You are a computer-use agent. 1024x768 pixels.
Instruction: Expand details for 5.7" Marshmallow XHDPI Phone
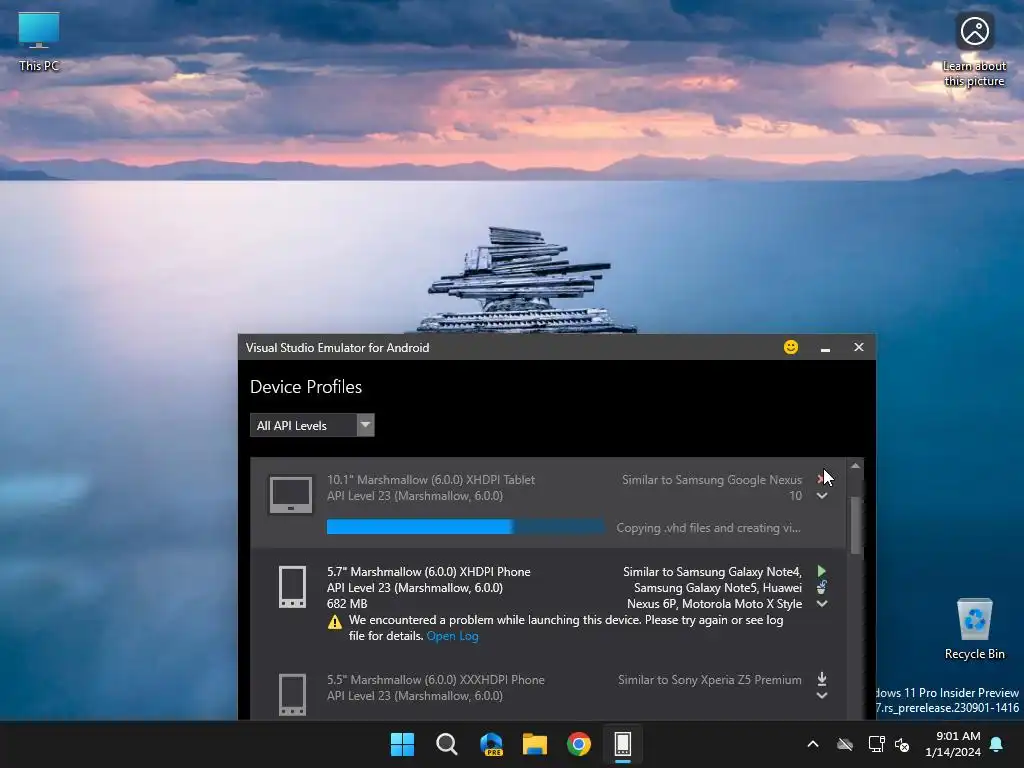pyautogui.click(x=822, y=604)
